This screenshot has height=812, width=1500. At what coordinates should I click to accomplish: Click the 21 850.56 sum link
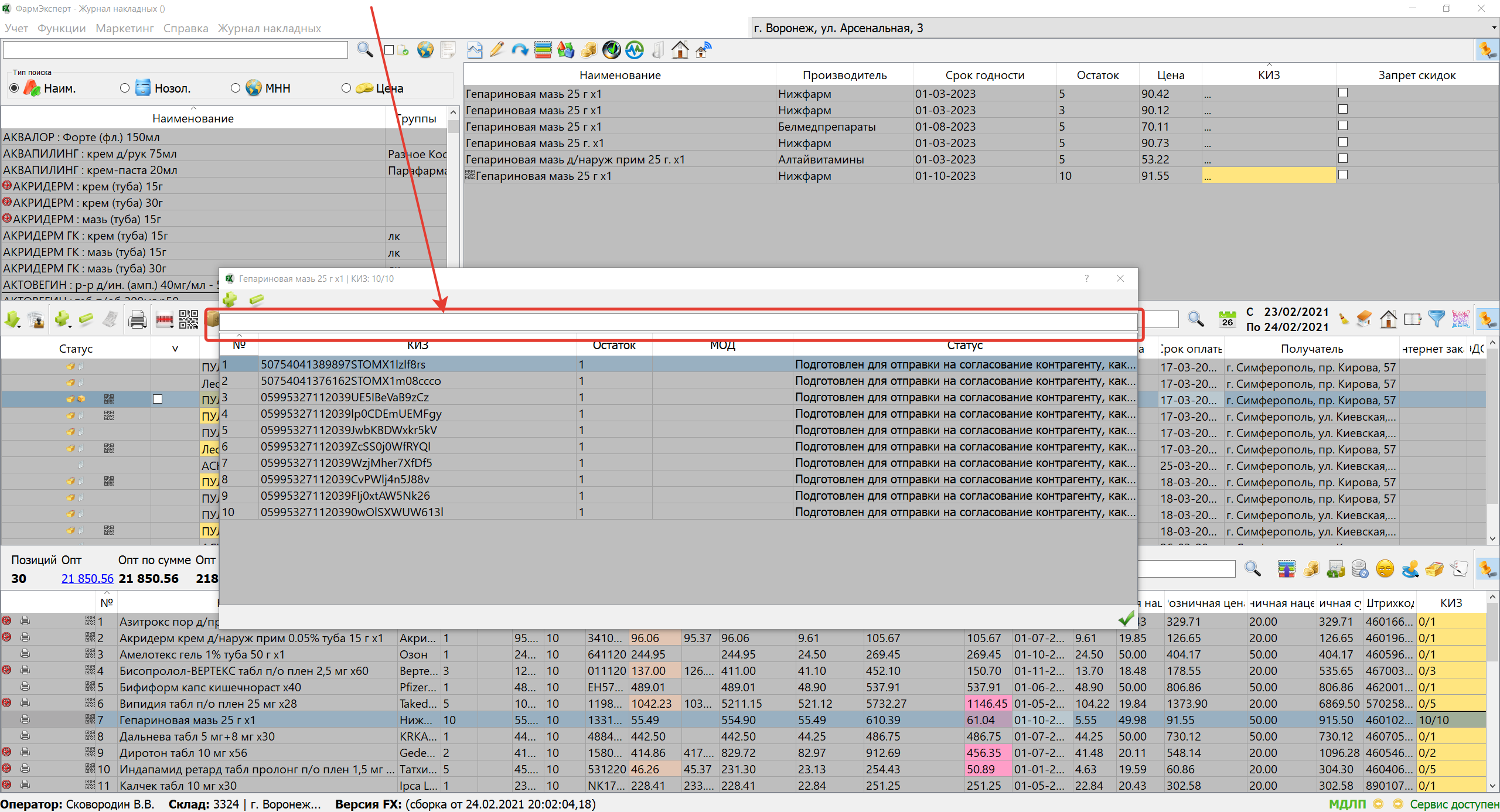coord(87,579)
